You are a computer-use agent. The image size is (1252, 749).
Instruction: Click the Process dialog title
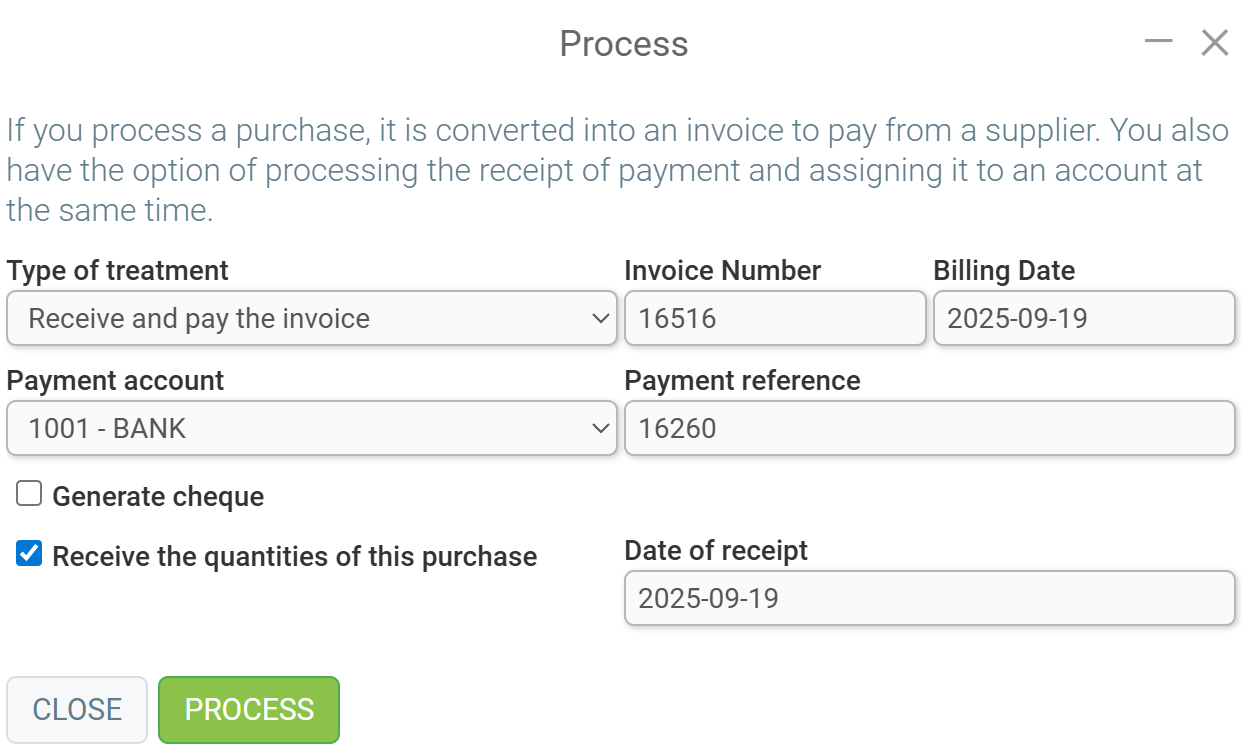624,44
